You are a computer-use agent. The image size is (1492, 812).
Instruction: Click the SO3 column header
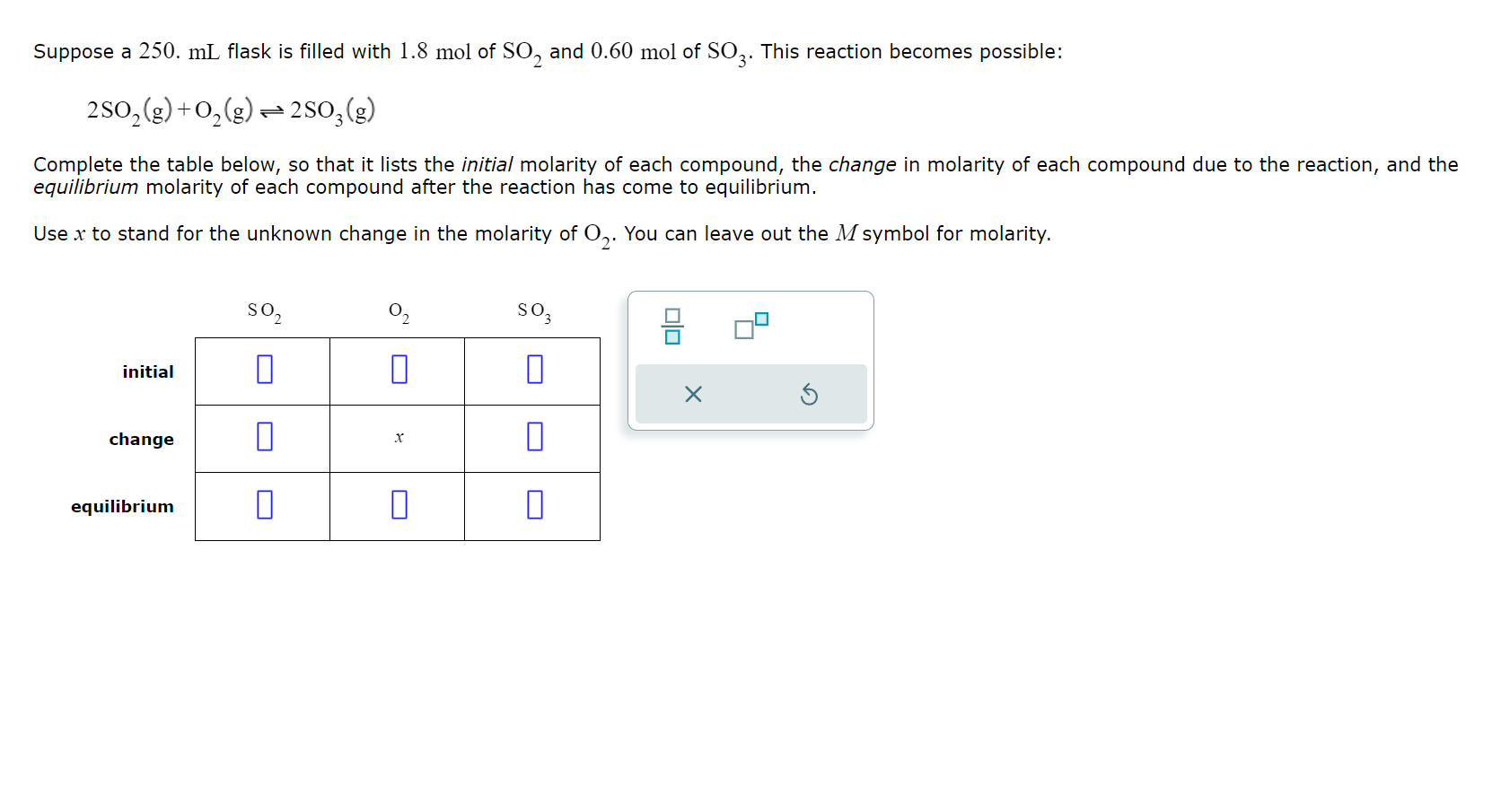pos(532,311)
